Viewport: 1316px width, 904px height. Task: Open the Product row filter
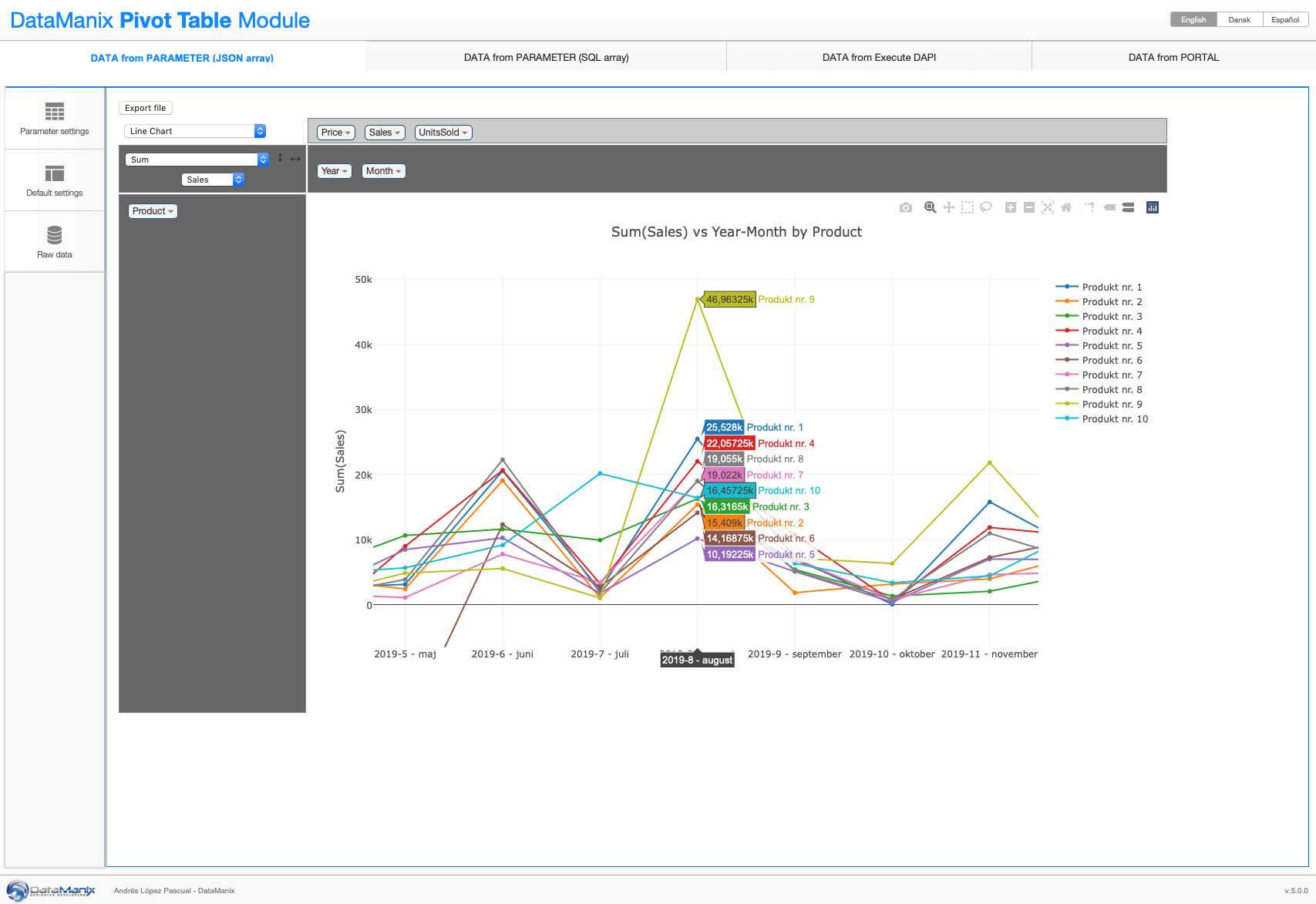153,211
